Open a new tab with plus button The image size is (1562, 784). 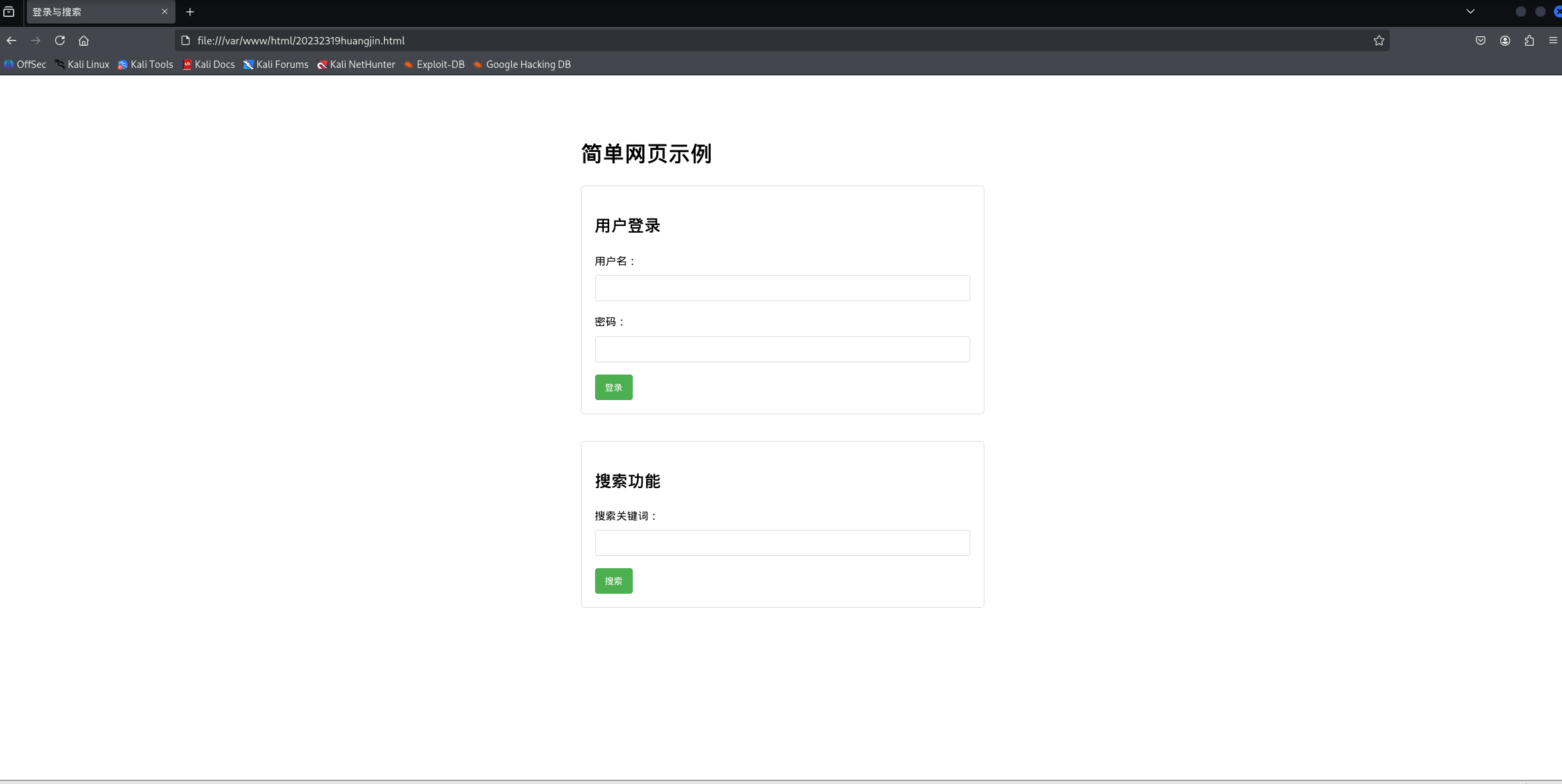tap(190, 12)
